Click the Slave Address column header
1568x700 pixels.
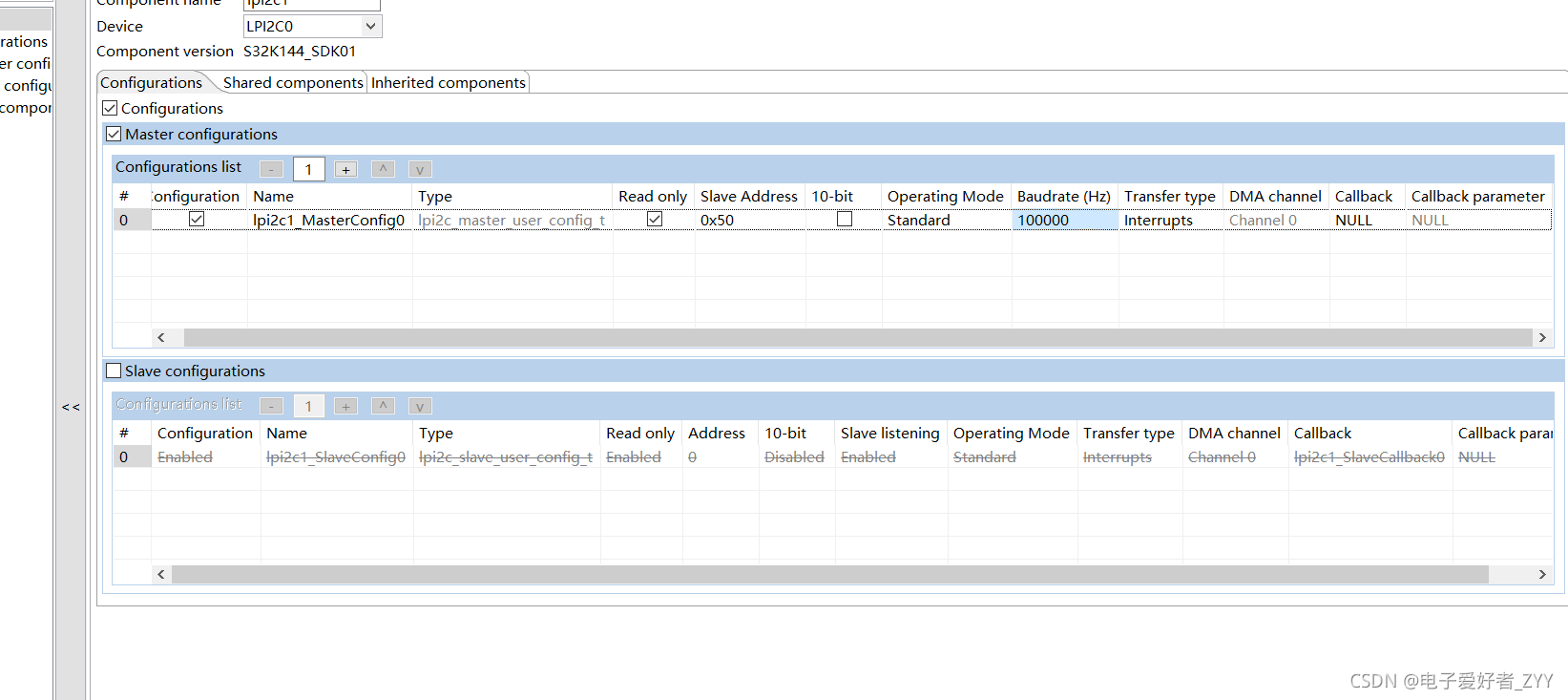(748, 196)
